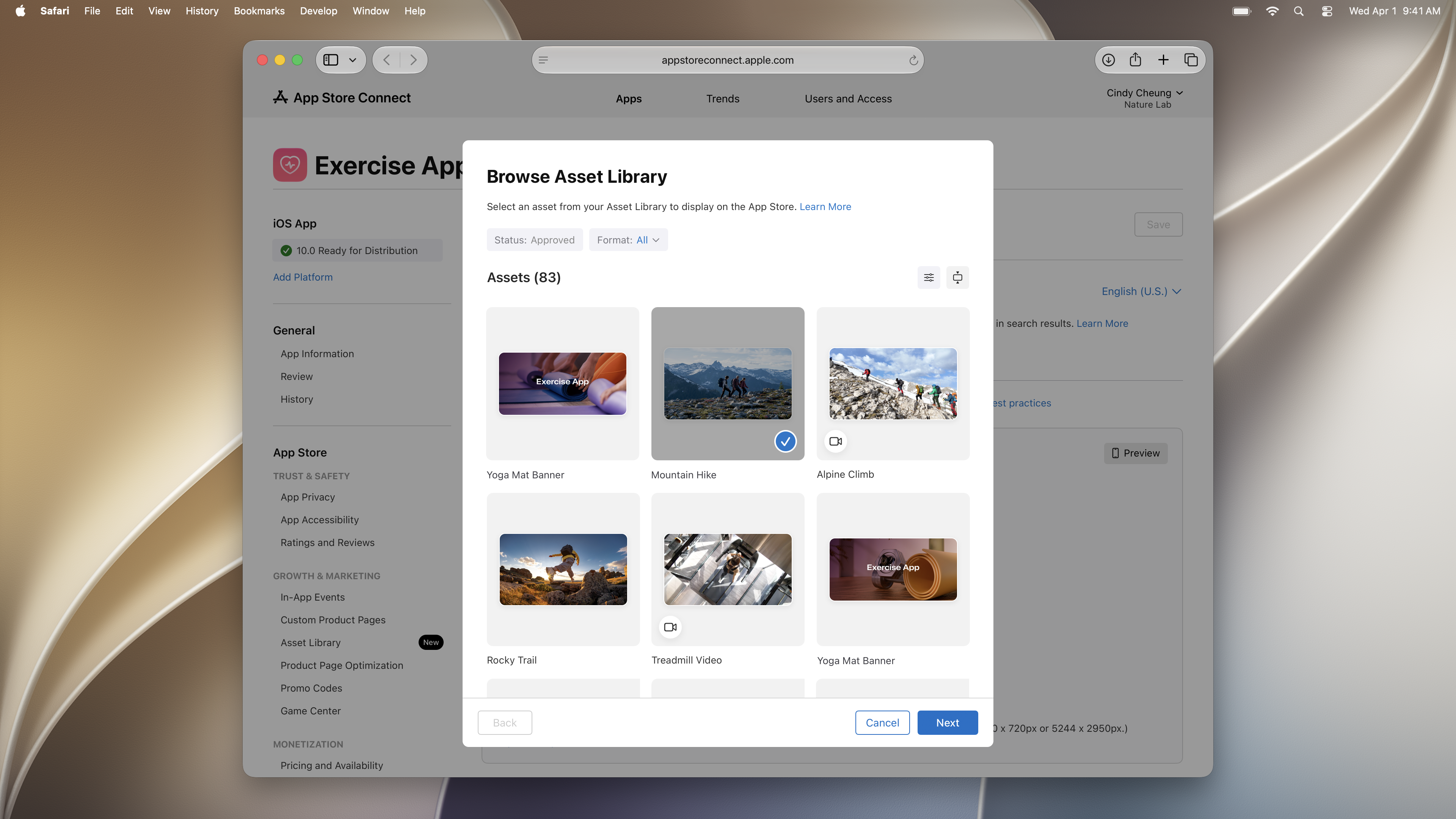The height and width of the screenshot is (819, 1456).
Task: Open the Apps tab
Action: (629, 99)
